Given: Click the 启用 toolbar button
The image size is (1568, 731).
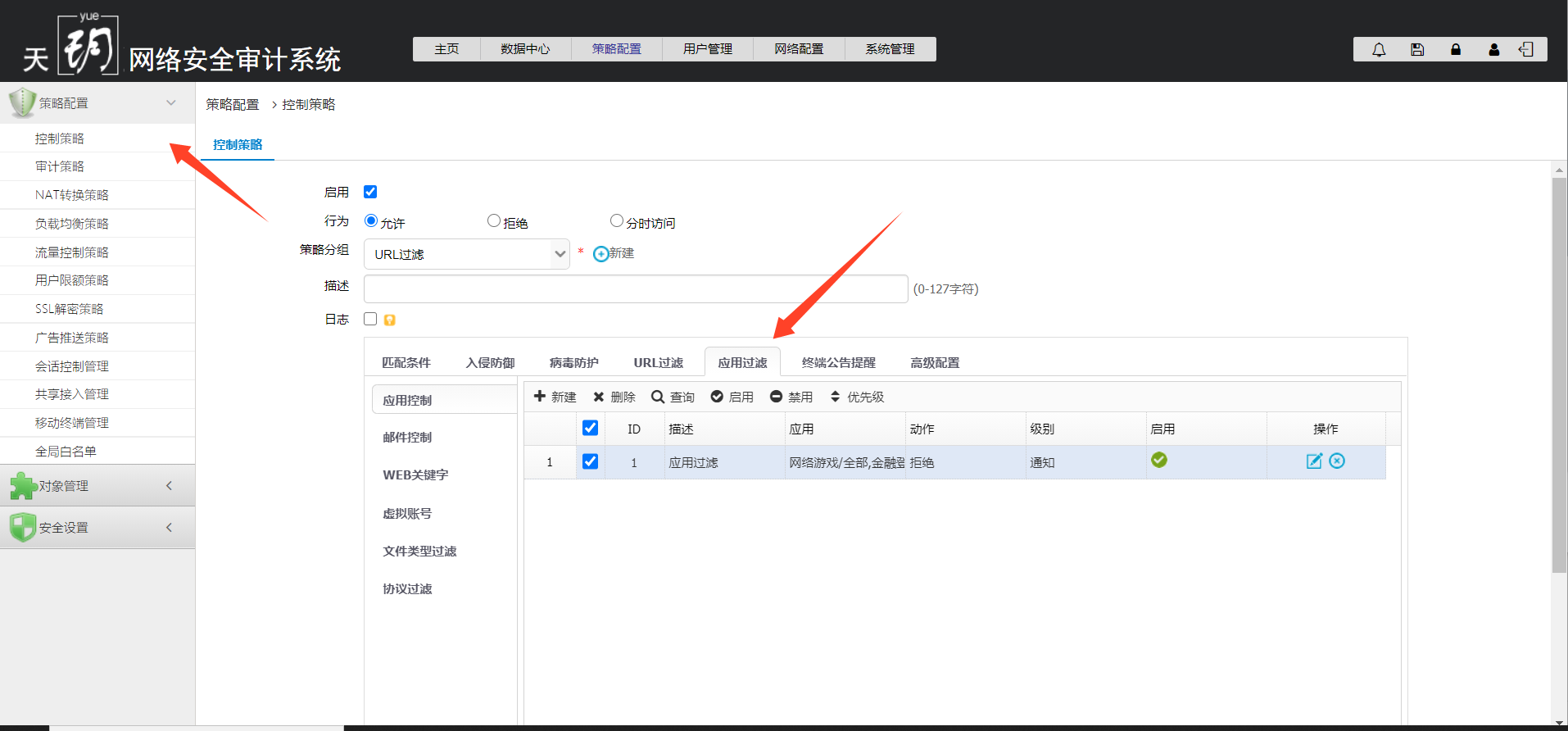Looking at the screenshot, I should pos(732,397).
